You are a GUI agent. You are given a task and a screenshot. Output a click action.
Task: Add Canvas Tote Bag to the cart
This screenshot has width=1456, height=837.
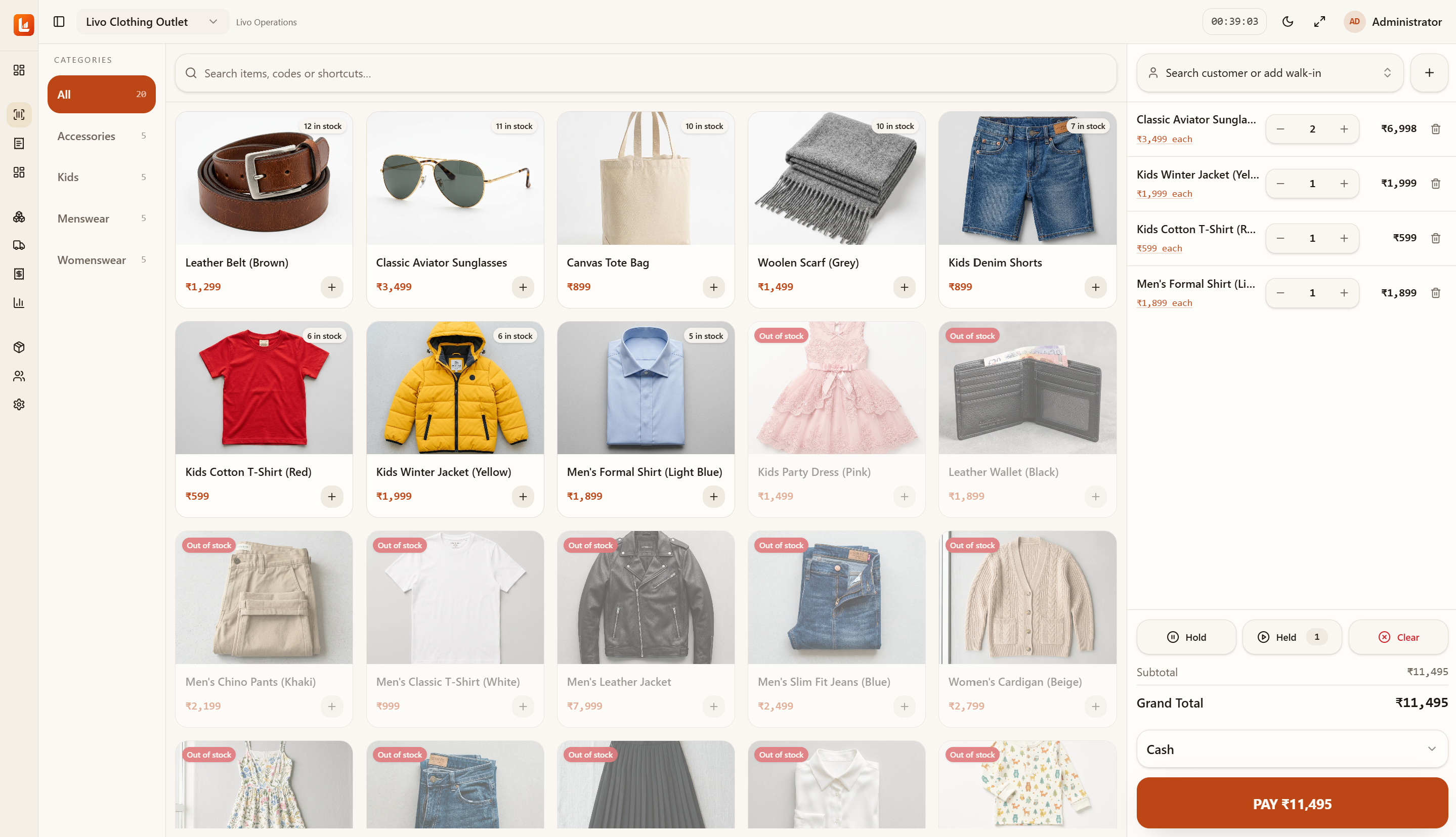click(x=713, y=287)
